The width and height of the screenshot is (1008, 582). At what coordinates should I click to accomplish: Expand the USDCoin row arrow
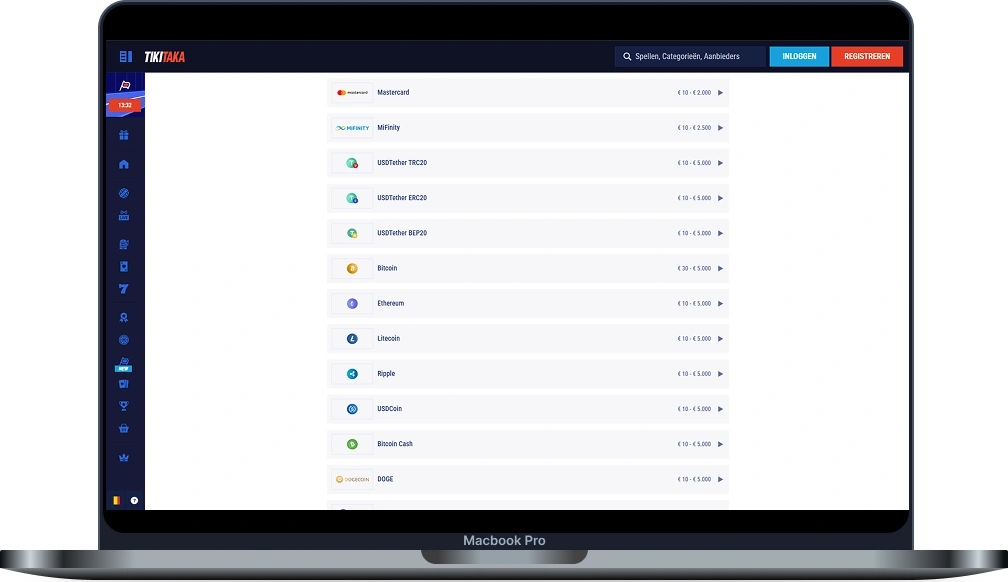[x=720, y=409]
